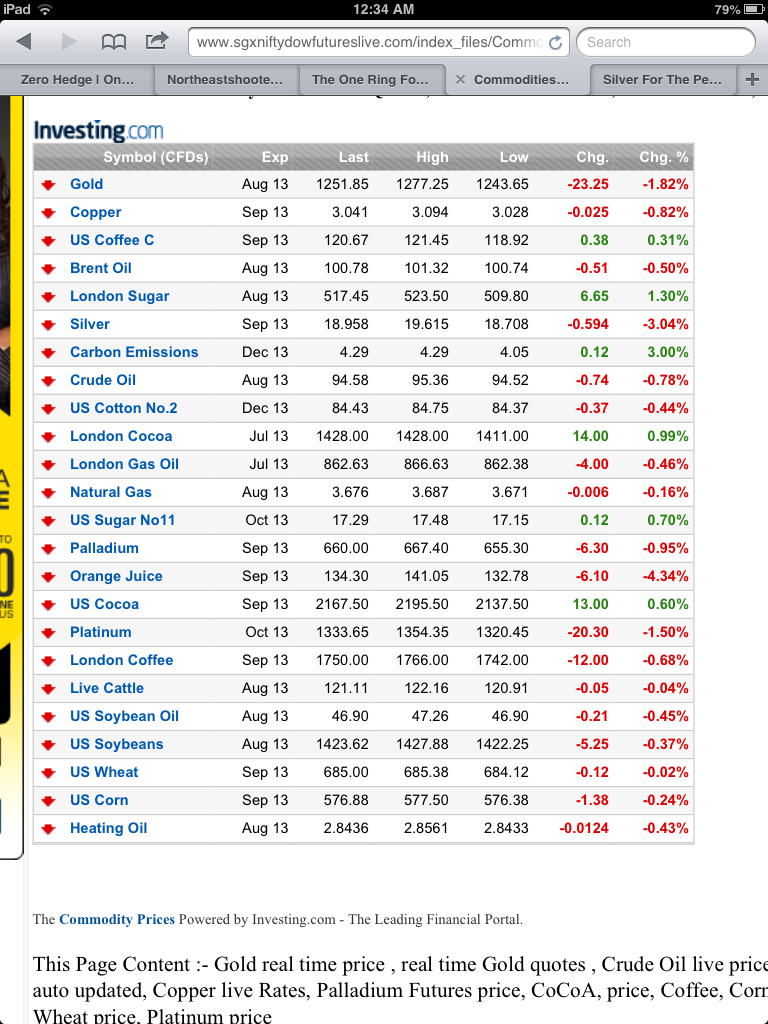Click red down arrow beside Live Cattle

pos(48,689)
